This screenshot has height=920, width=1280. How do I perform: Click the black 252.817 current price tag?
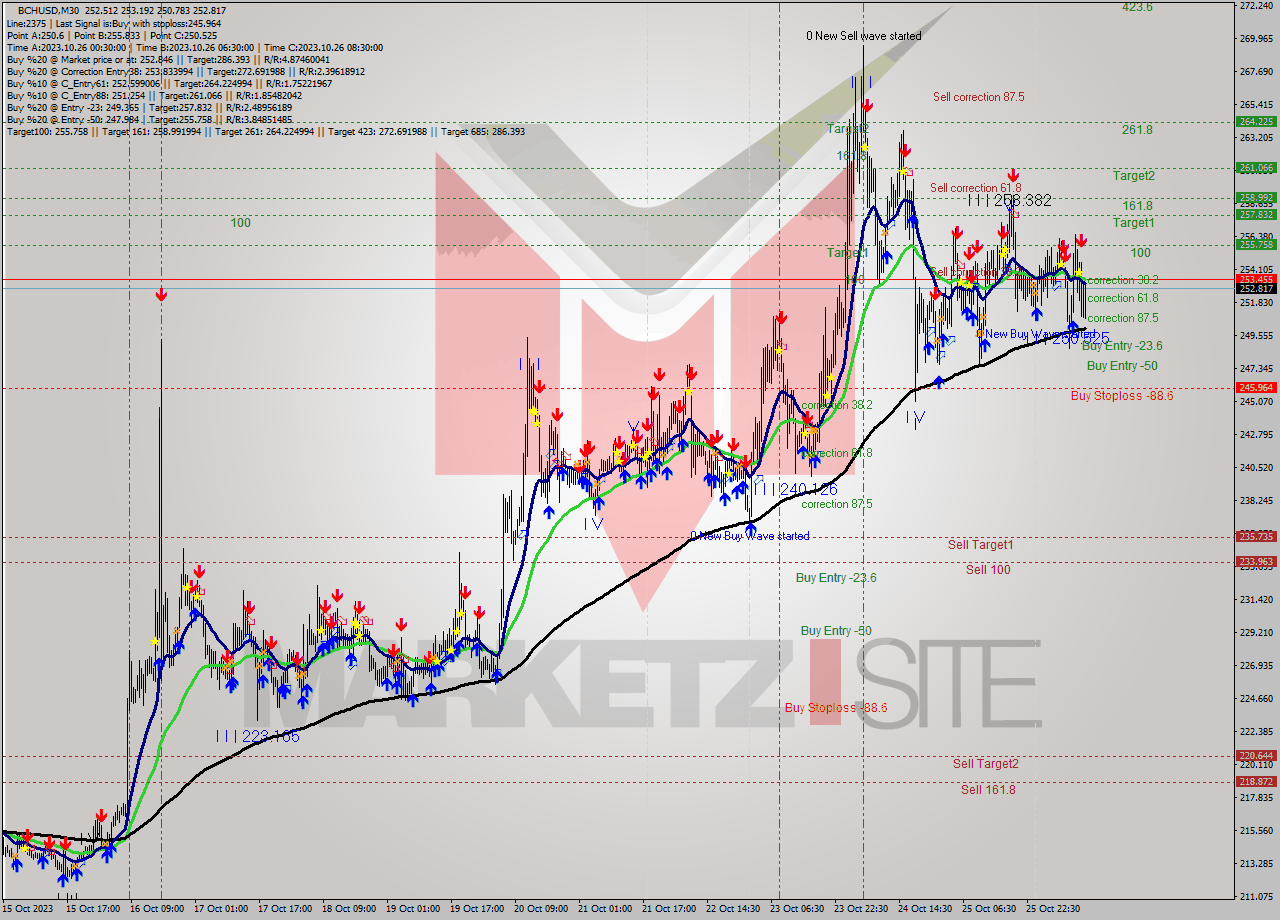point(1256,289)
